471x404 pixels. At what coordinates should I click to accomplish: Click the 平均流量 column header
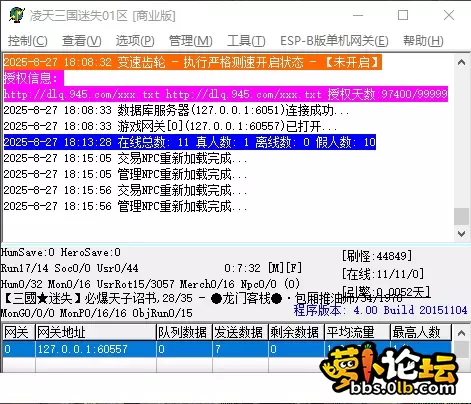coord(357,332)
